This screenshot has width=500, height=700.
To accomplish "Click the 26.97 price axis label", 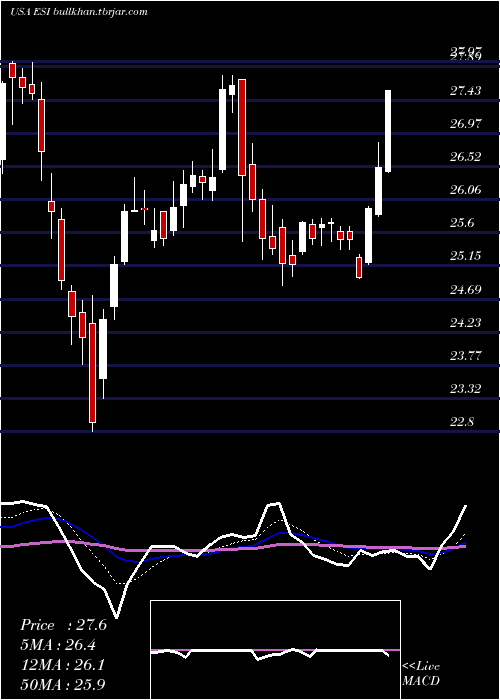I will (x=466, y=124).
